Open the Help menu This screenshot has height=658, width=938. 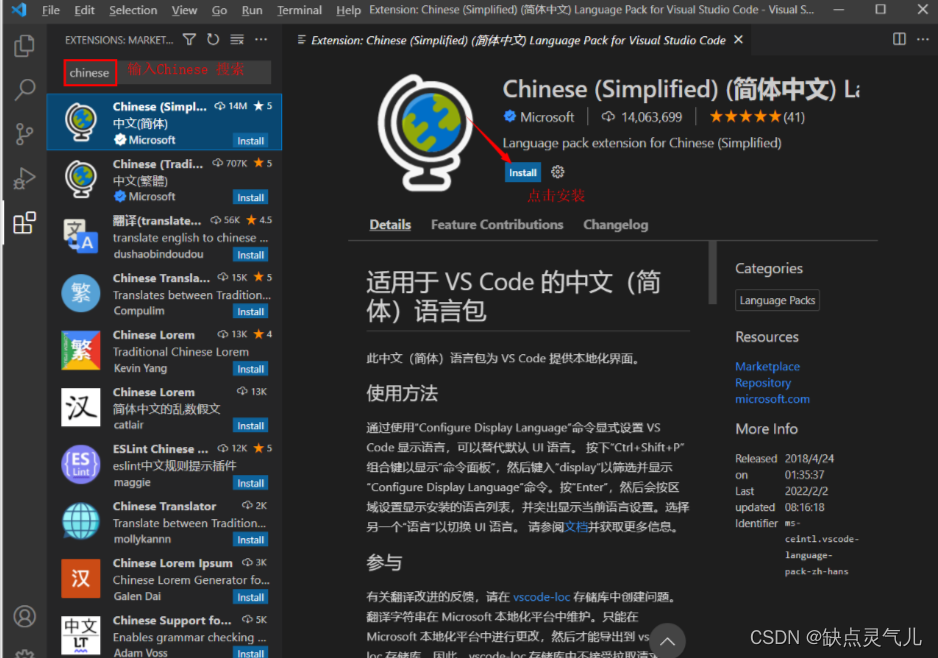pyautogui.click(x=348, y=10)
